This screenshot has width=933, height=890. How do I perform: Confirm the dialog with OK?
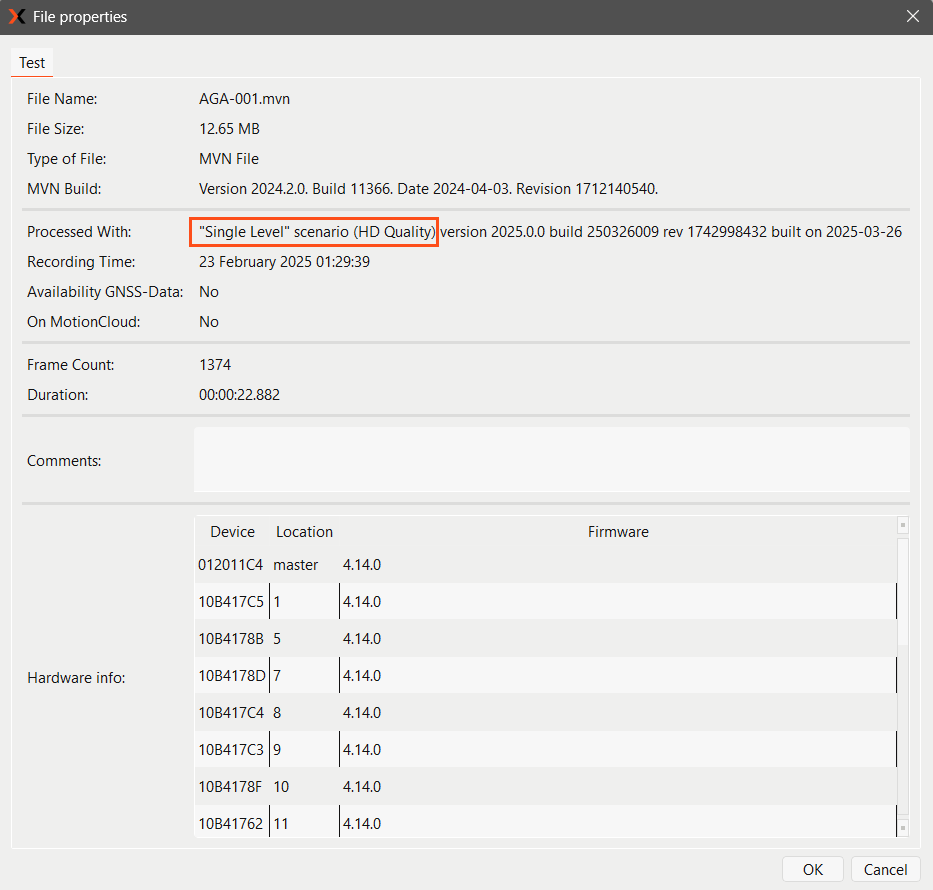click(812, 869)
